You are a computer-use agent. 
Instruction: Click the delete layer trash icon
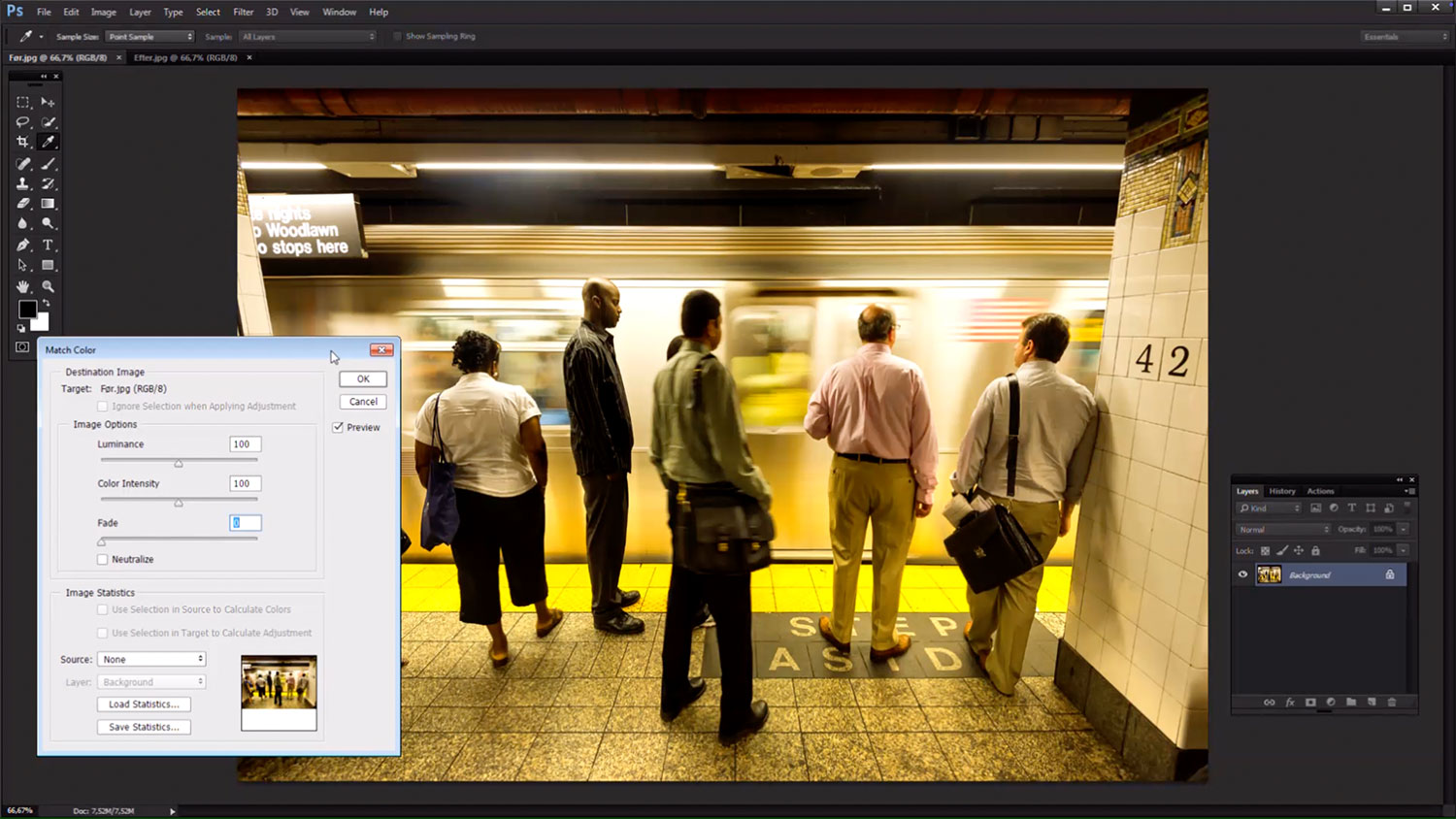(x=1392, y=702)
